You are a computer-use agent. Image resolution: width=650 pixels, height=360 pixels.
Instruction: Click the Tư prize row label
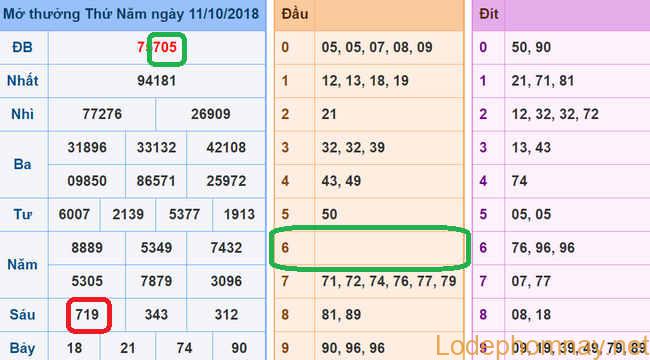point(22,214)
